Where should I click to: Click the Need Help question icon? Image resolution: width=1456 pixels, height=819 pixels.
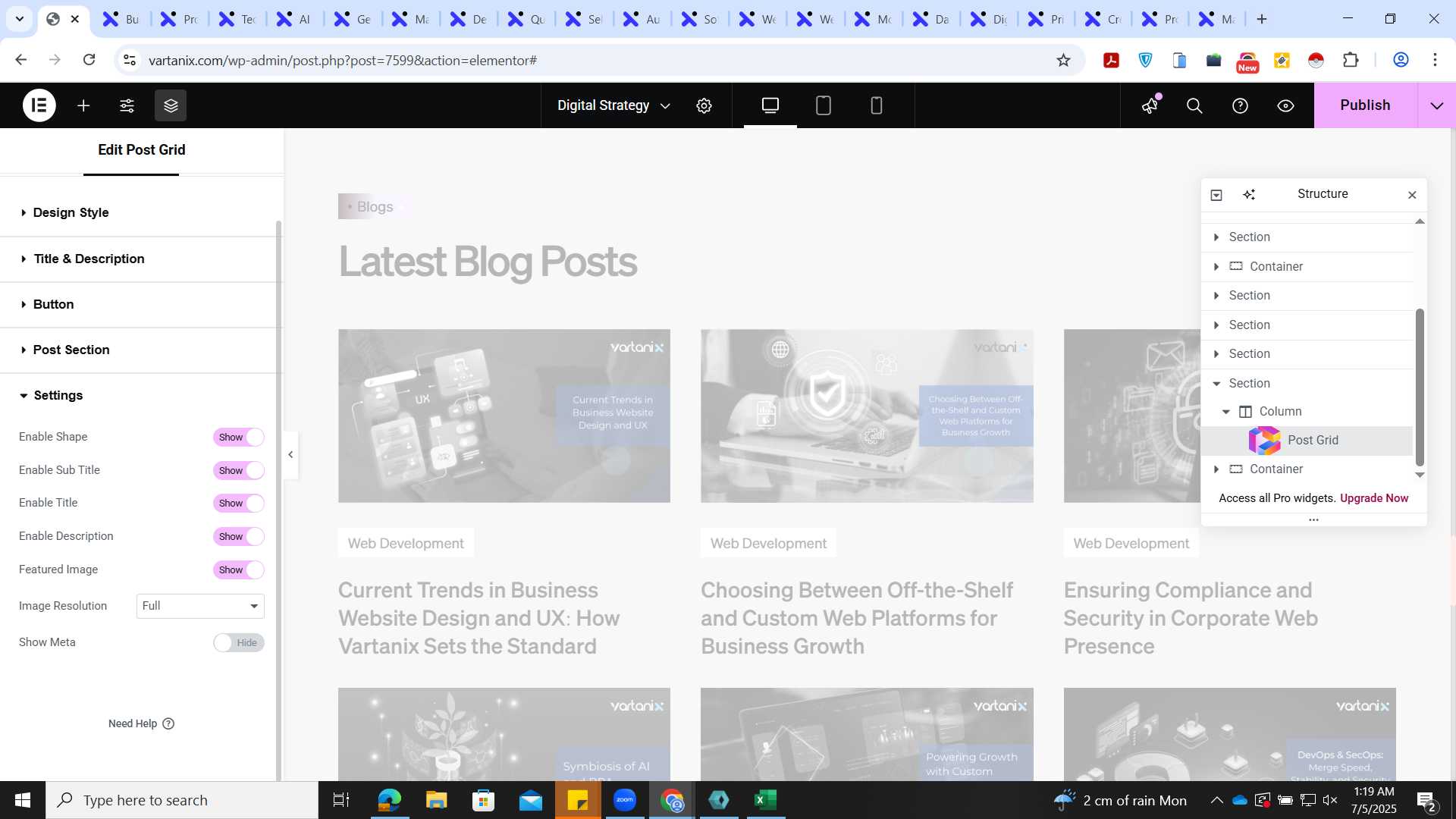click(x=168, y=723)
